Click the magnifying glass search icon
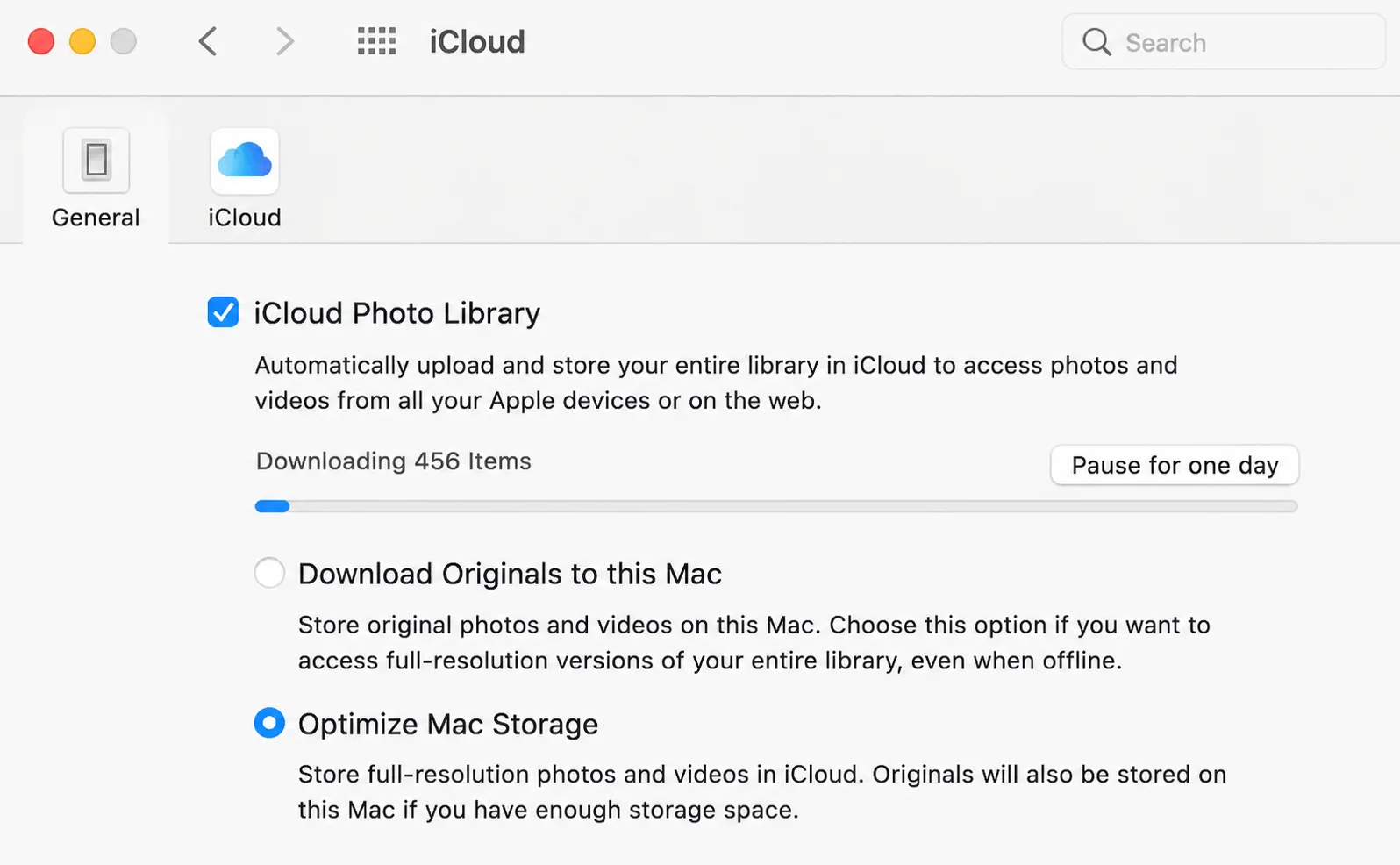1400x865 pixels. pyautogui.click(x=1096, y=41)
